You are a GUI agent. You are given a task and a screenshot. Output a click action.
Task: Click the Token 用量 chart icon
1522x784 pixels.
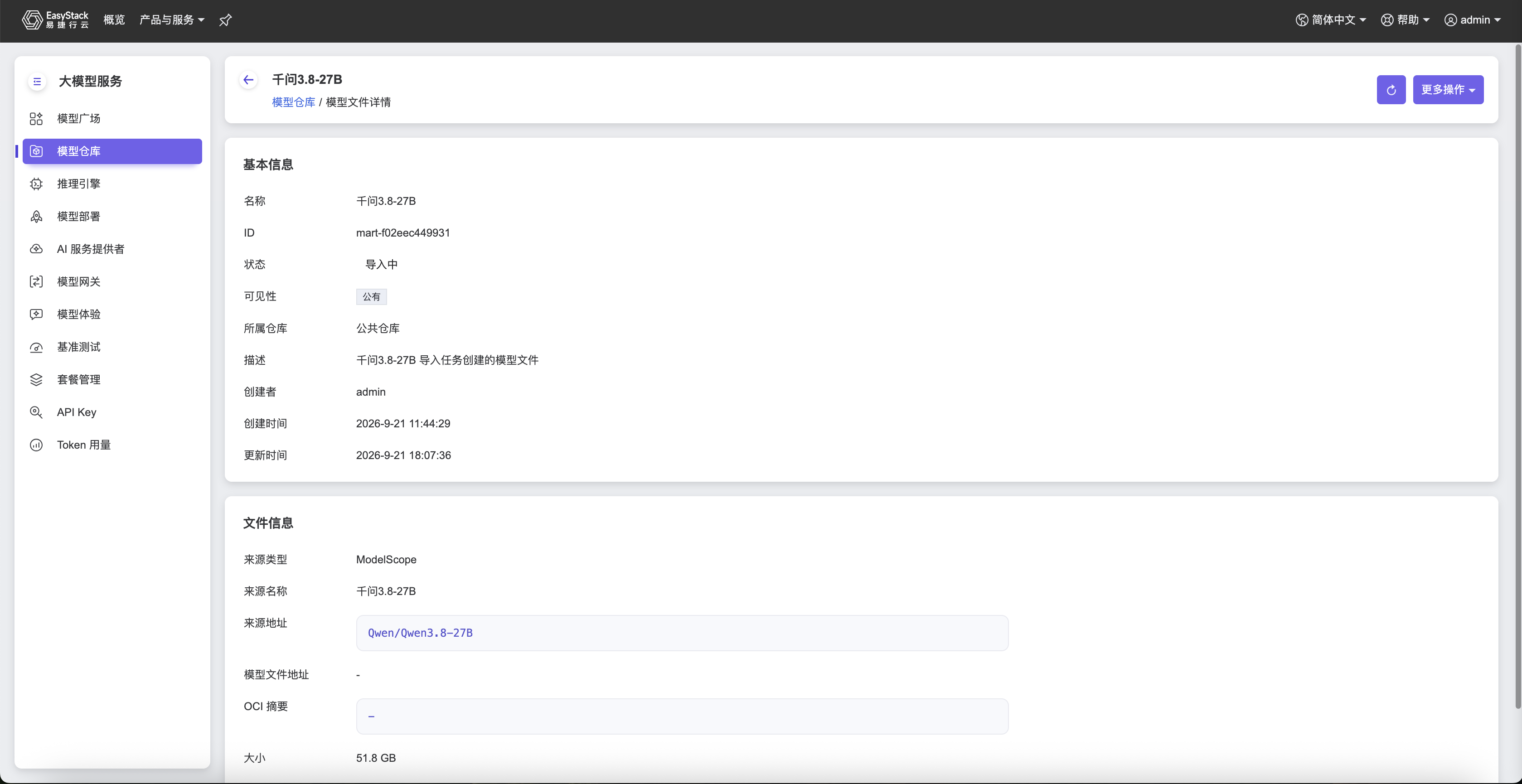click(36, 445)
